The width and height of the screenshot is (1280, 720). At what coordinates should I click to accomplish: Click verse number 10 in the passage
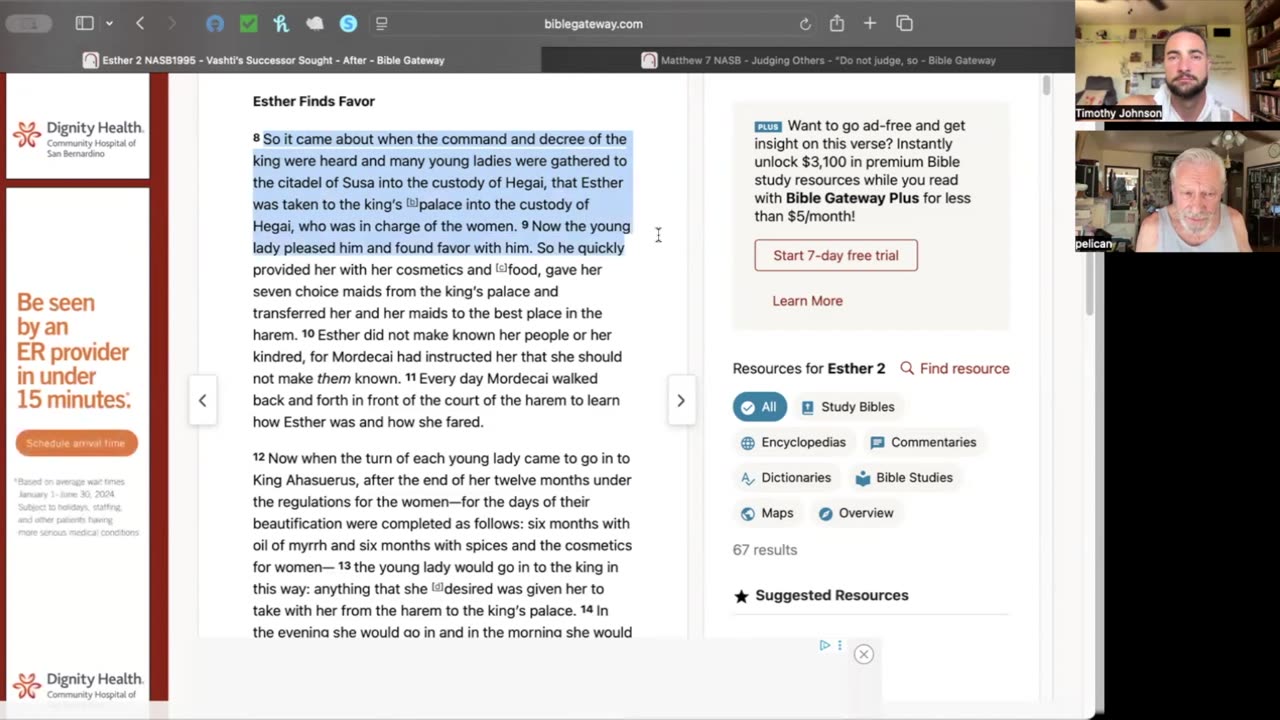308,334
